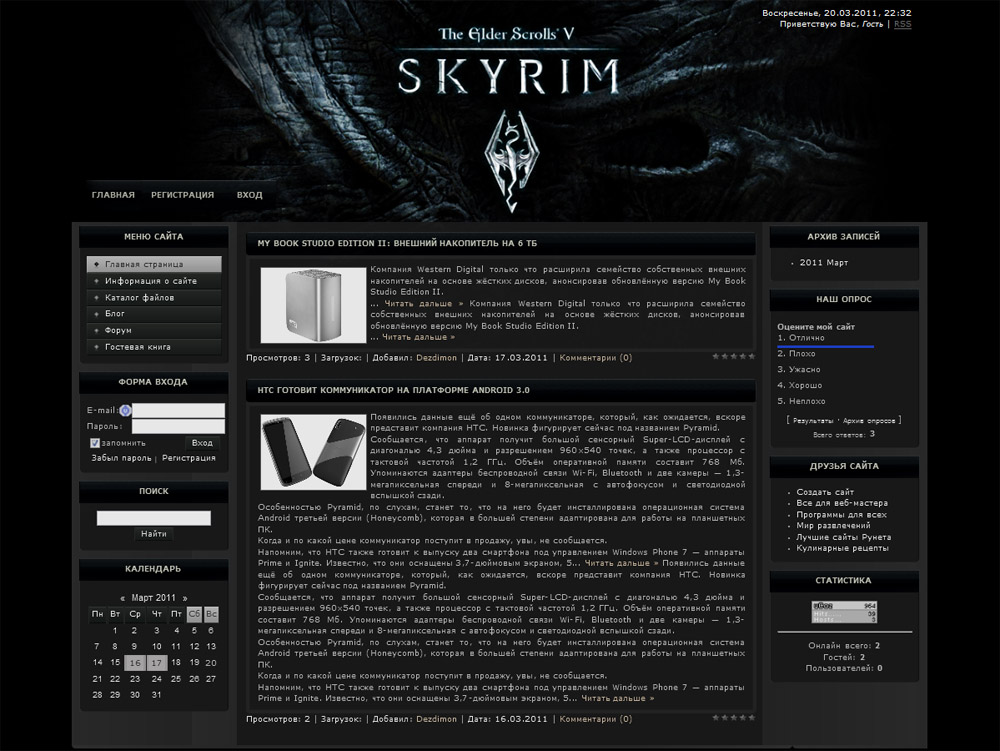Open 'Комментарии (0)' under My Book article
This screenshot has height=751, width=1000.
(x=596, y=358)
